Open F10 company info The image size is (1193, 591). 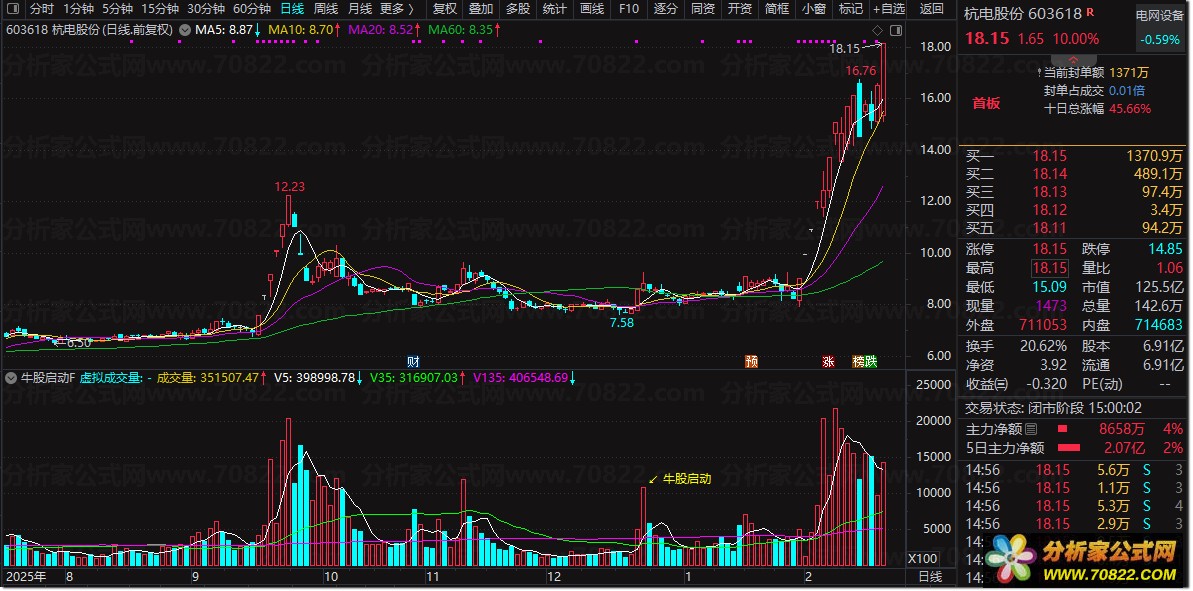(628, 9)
